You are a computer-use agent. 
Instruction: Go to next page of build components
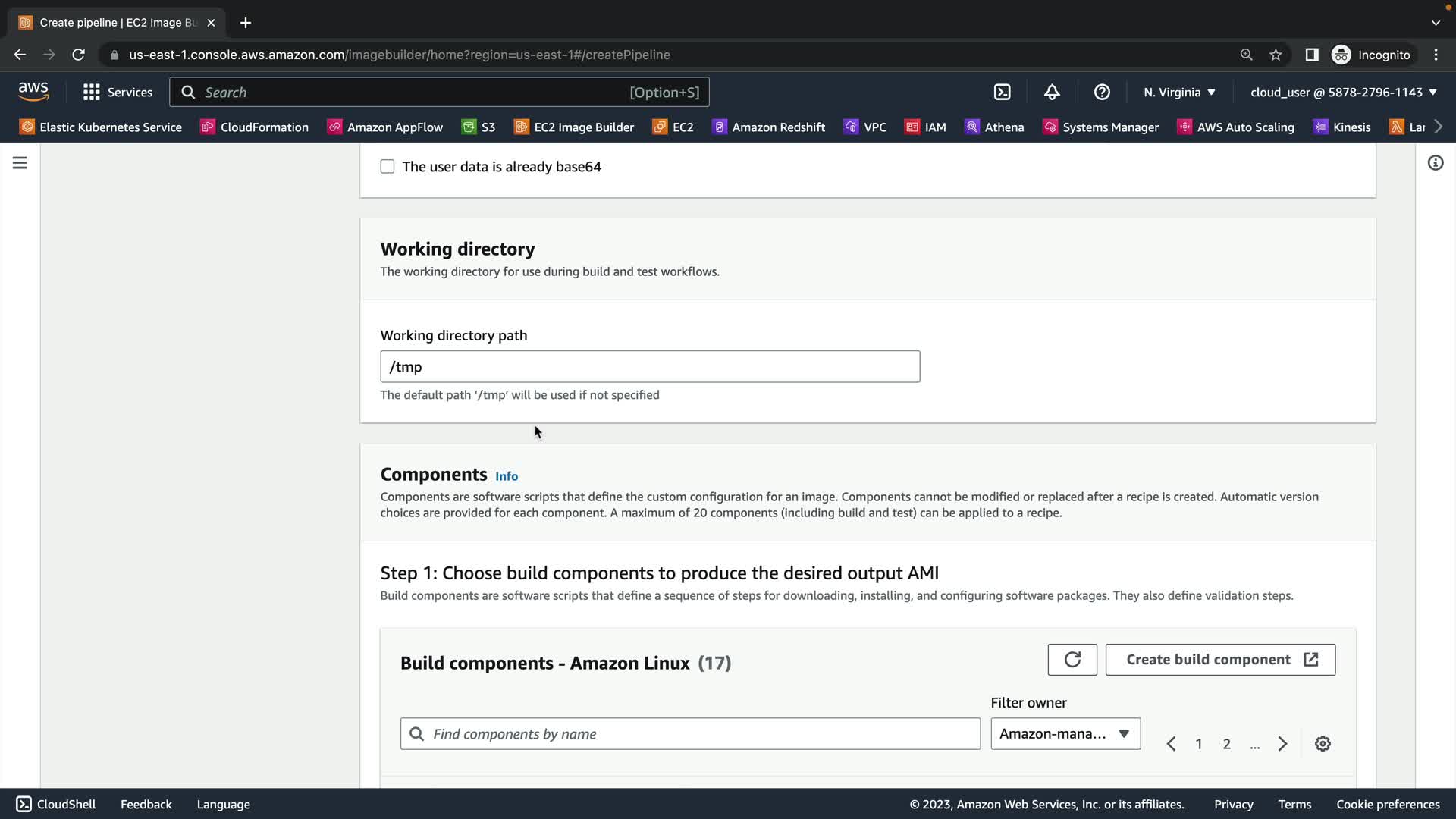(x=1282, y=744)
